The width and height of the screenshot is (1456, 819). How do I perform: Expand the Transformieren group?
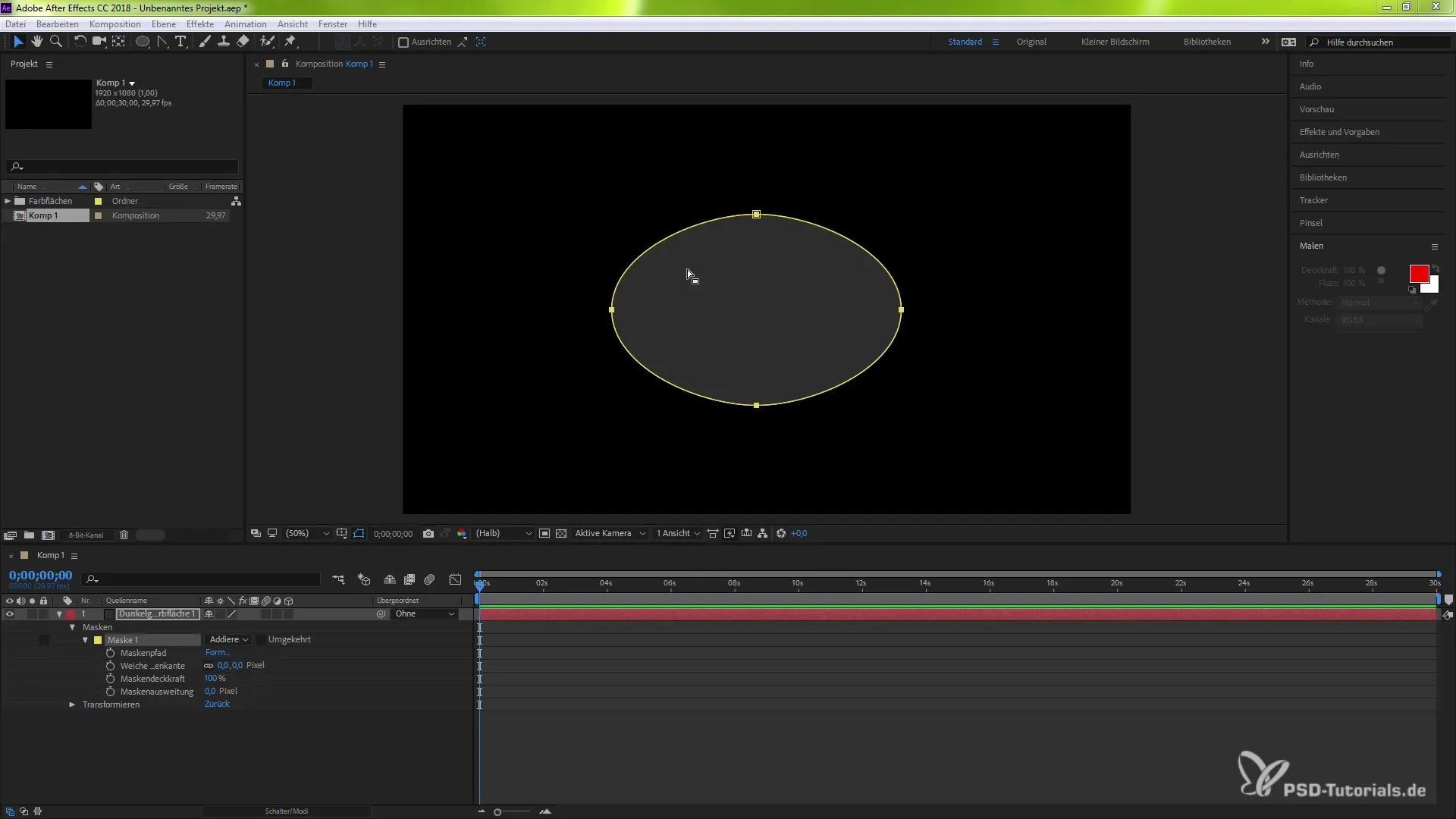tap(72, 704)
